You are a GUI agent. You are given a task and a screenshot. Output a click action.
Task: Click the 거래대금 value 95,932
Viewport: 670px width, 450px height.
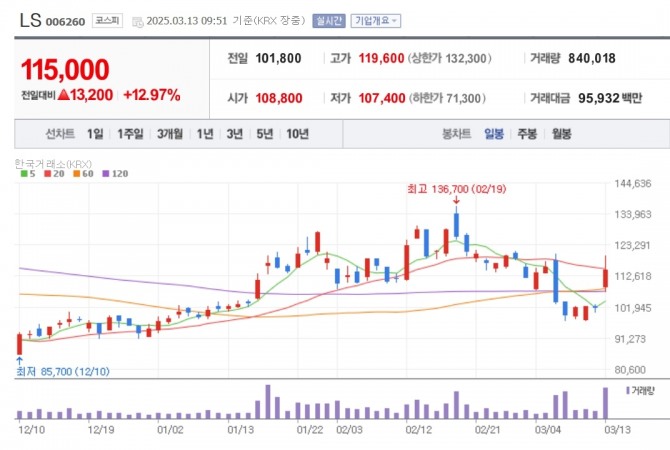click(x=599, y=98)
